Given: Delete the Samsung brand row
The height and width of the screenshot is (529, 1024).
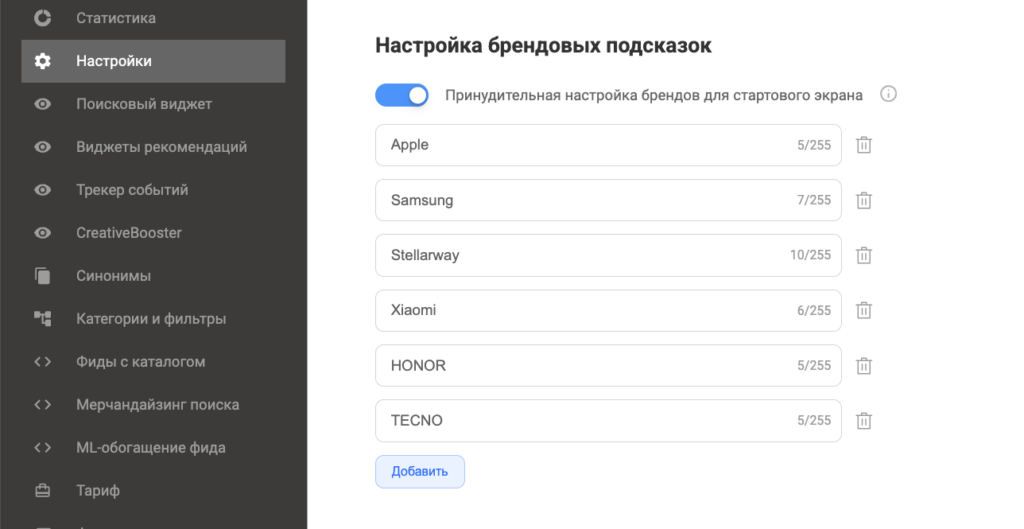Looking at the screenshot, I should (x=864, y=200).
